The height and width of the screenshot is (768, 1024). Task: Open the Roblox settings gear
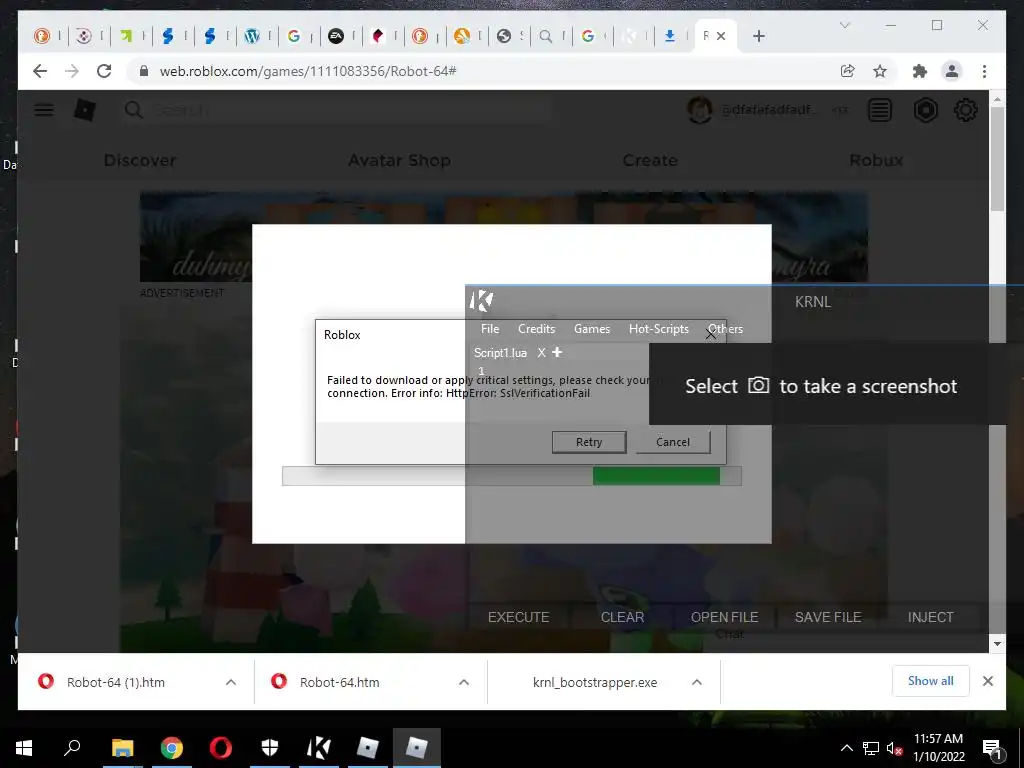coord(965,110)
